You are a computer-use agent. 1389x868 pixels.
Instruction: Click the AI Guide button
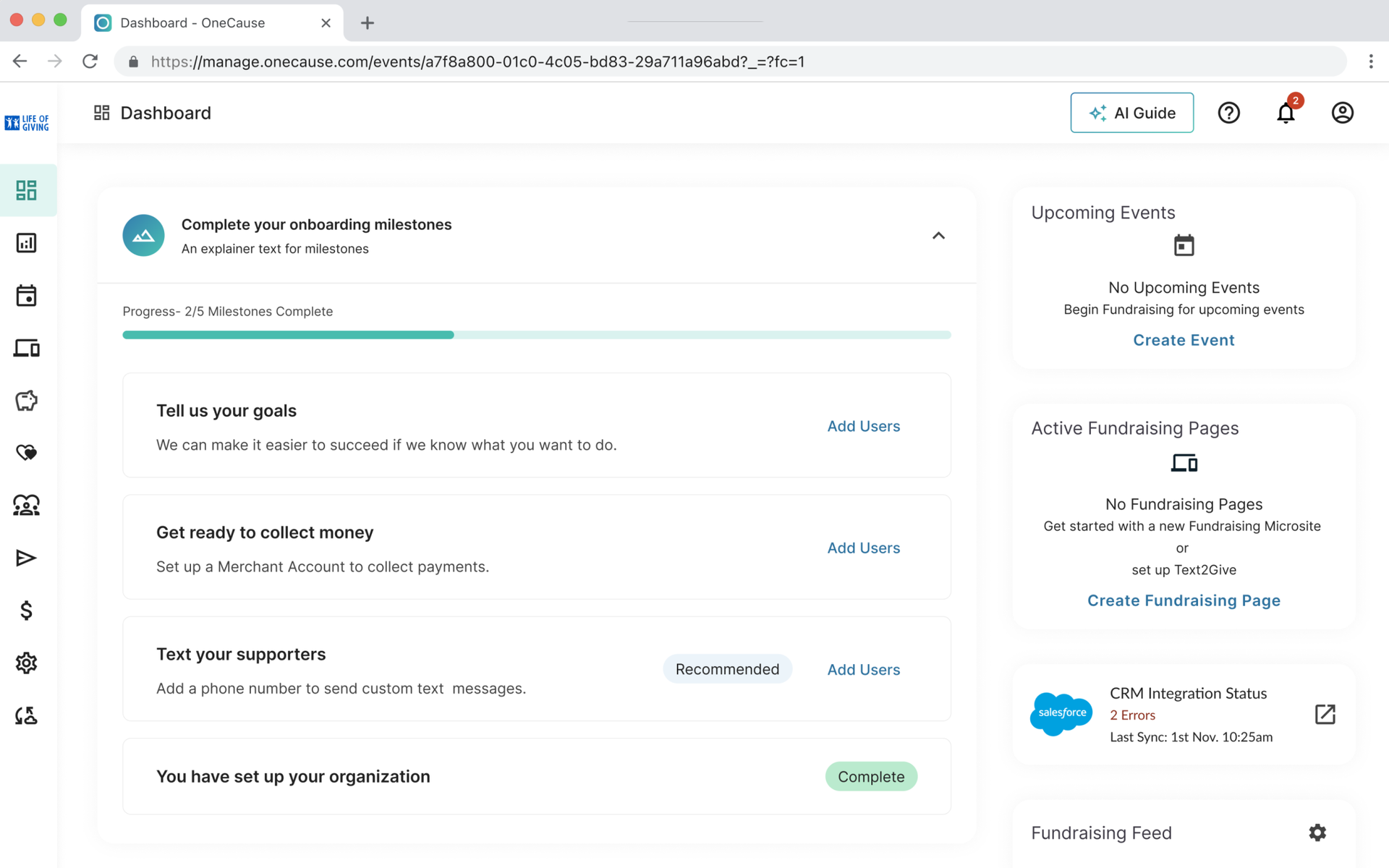coord(1131,113)
